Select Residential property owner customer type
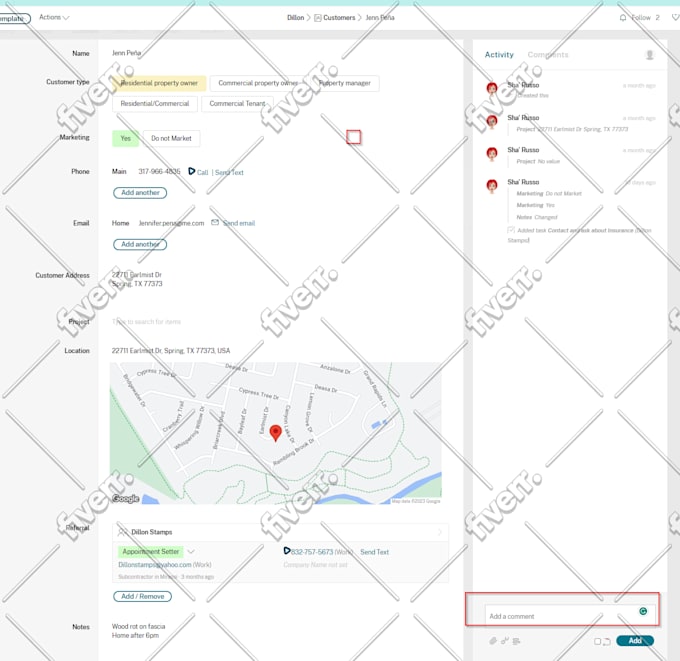The height and width of the screenshot is (661, 680). coord(159,83)
